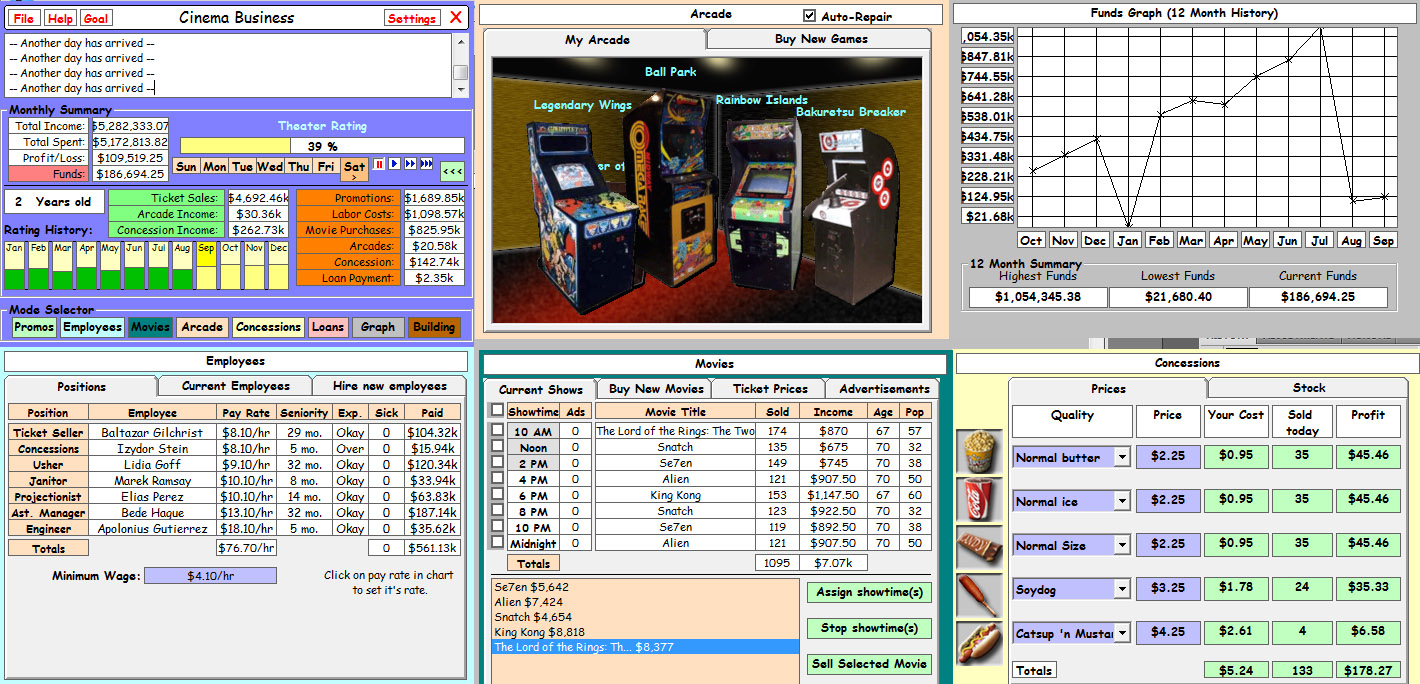Click the $2.25 price for Normal butter
Viewport: 1420px width, 684px height.
(1167, 457)
